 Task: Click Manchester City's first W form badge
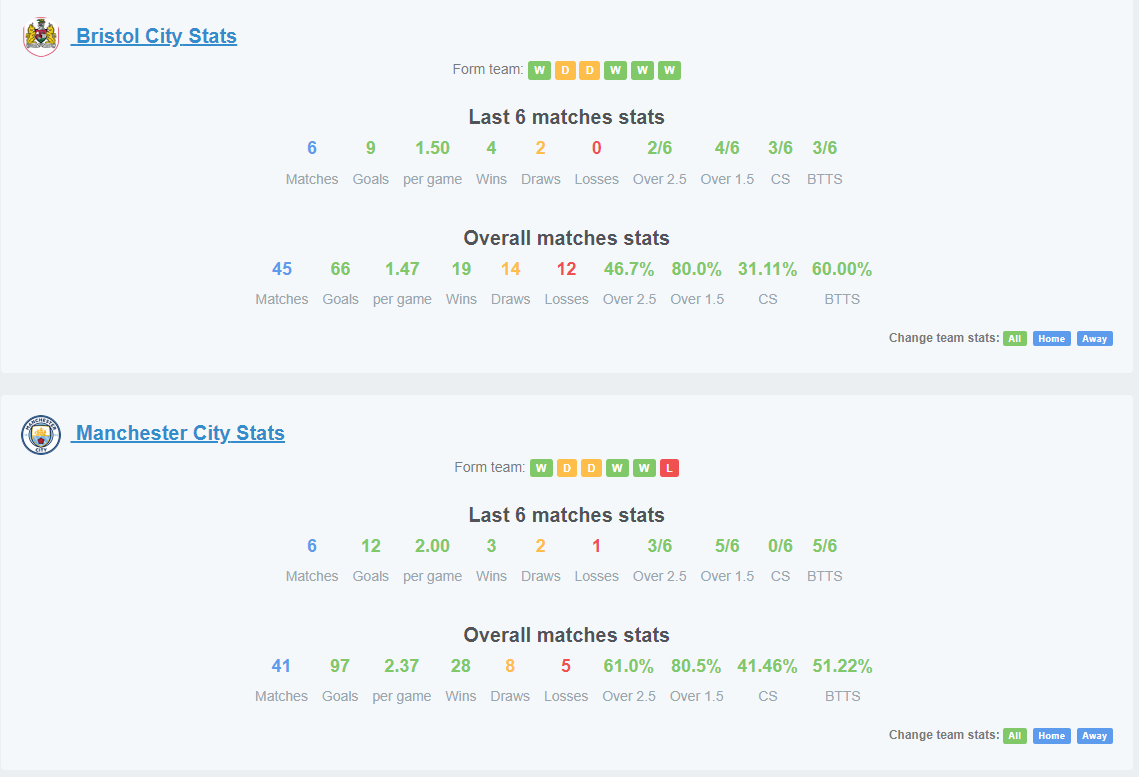tap(541, 468)
